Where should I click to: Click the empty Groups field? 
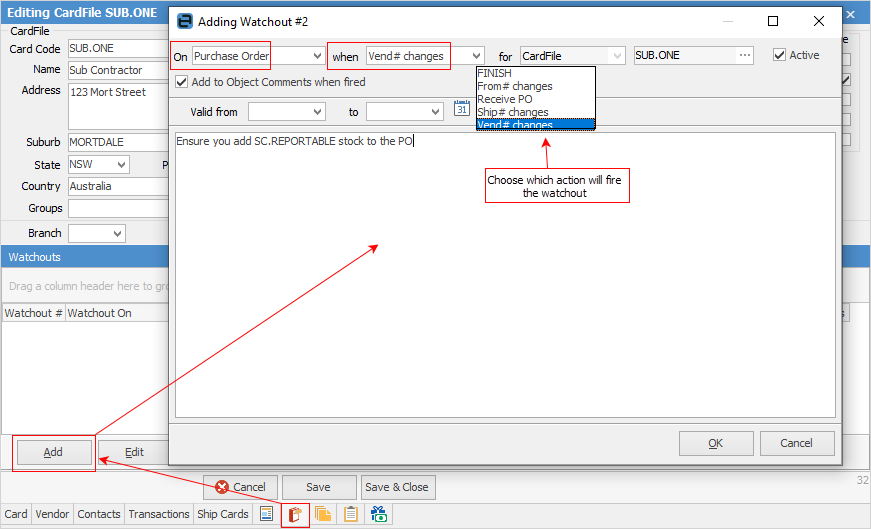(x=118, y=208)
